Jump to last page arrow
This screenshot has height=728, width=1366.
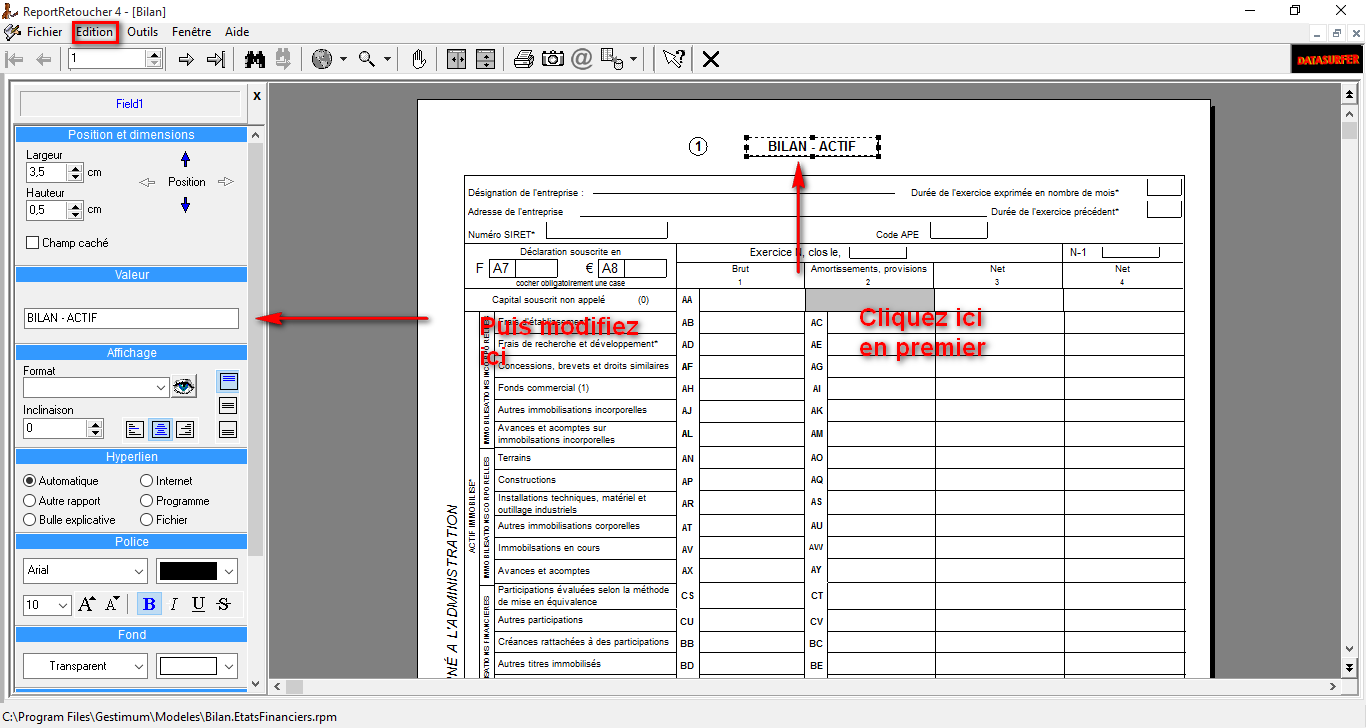click(215, 60)
